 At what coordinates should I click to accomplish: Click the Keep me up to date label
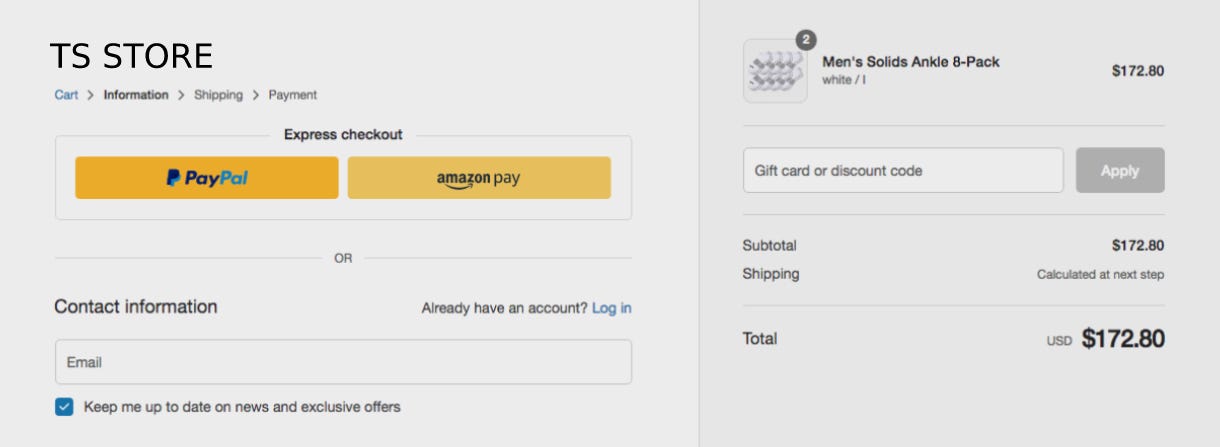242,407
